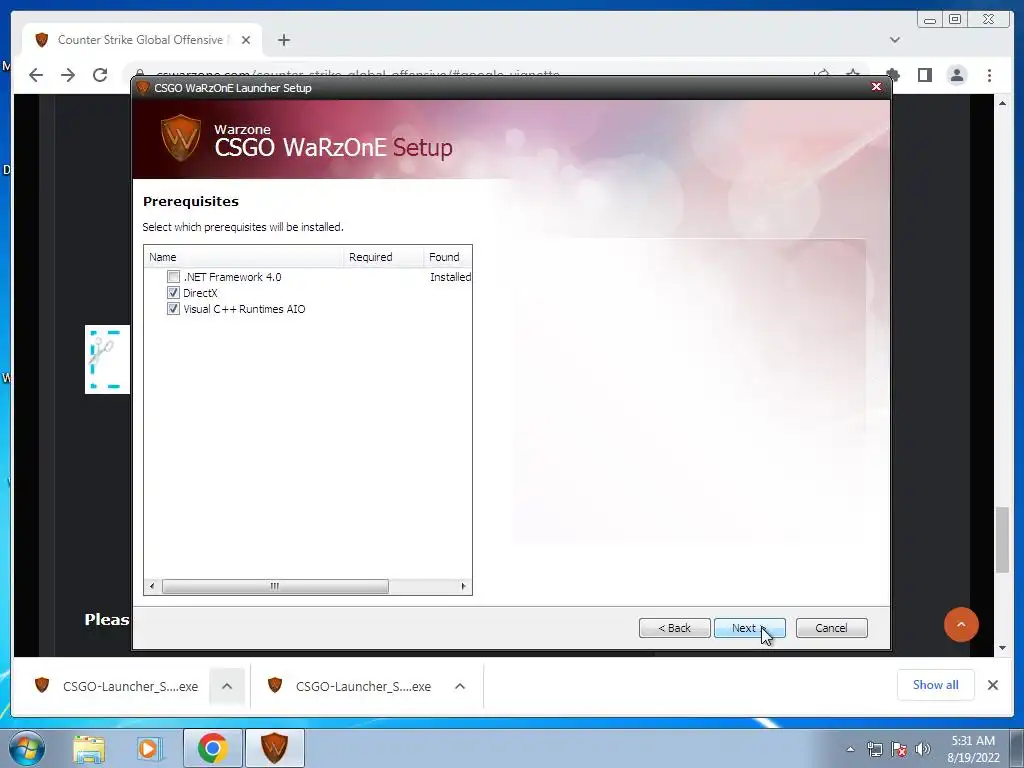Close the Chrome downloads bar

[993, 685]
